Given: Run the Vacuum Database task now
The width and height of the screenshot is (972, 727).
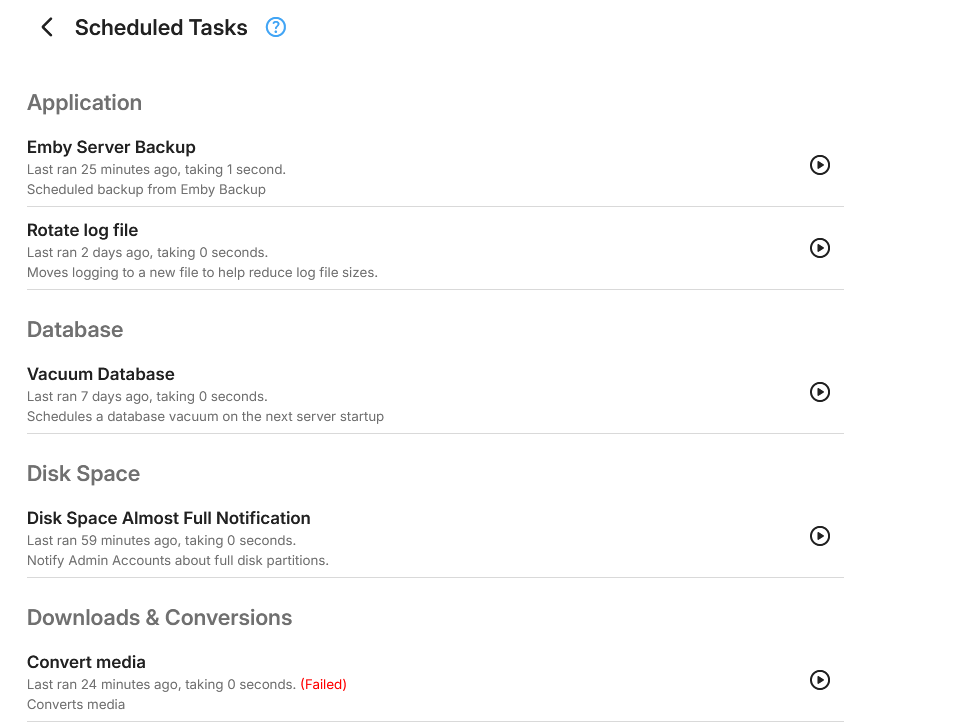Looking at the screenshot, I should pyautogui.click(x=820, y=392).
